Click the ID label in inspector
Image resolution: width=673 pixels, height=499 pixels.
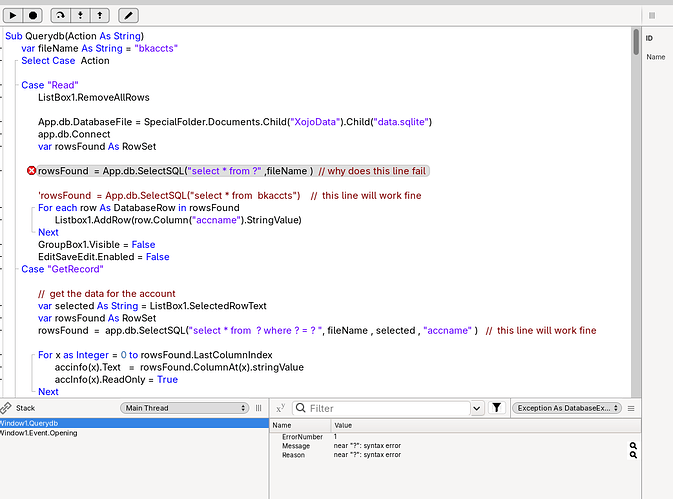click(x=649, y=38)
